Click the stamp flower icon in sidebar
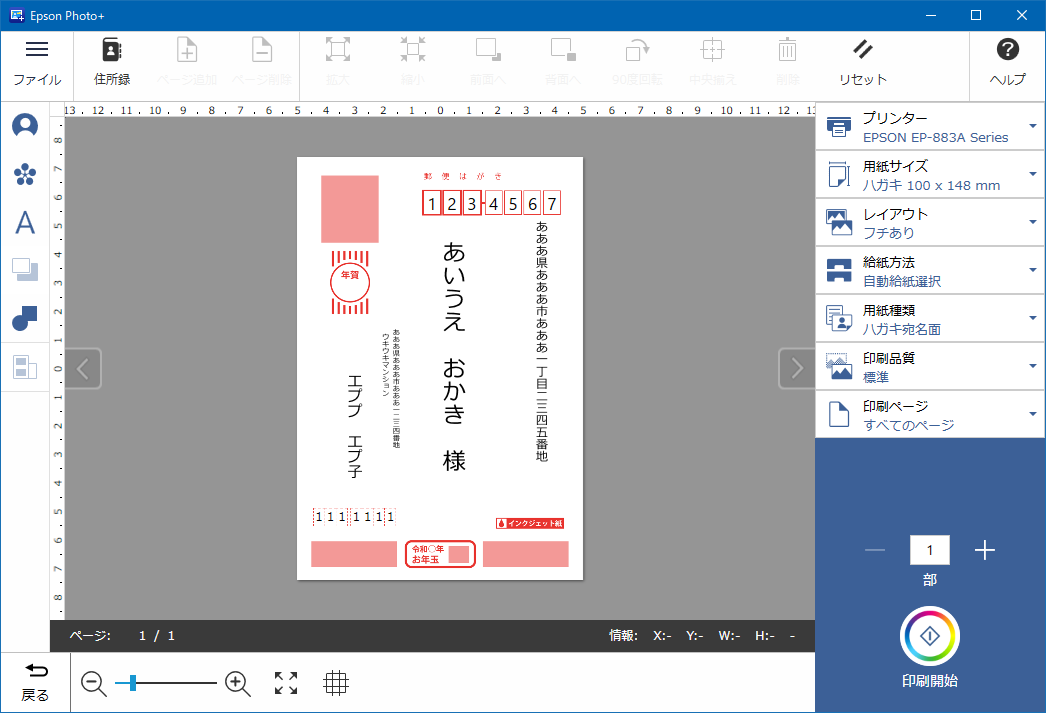 pos(25,175)
